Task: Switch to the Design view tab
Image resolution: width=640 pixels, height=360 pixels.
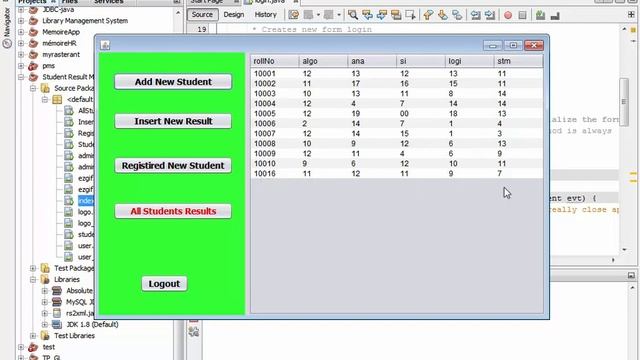Action: click(x=234, y=15)
